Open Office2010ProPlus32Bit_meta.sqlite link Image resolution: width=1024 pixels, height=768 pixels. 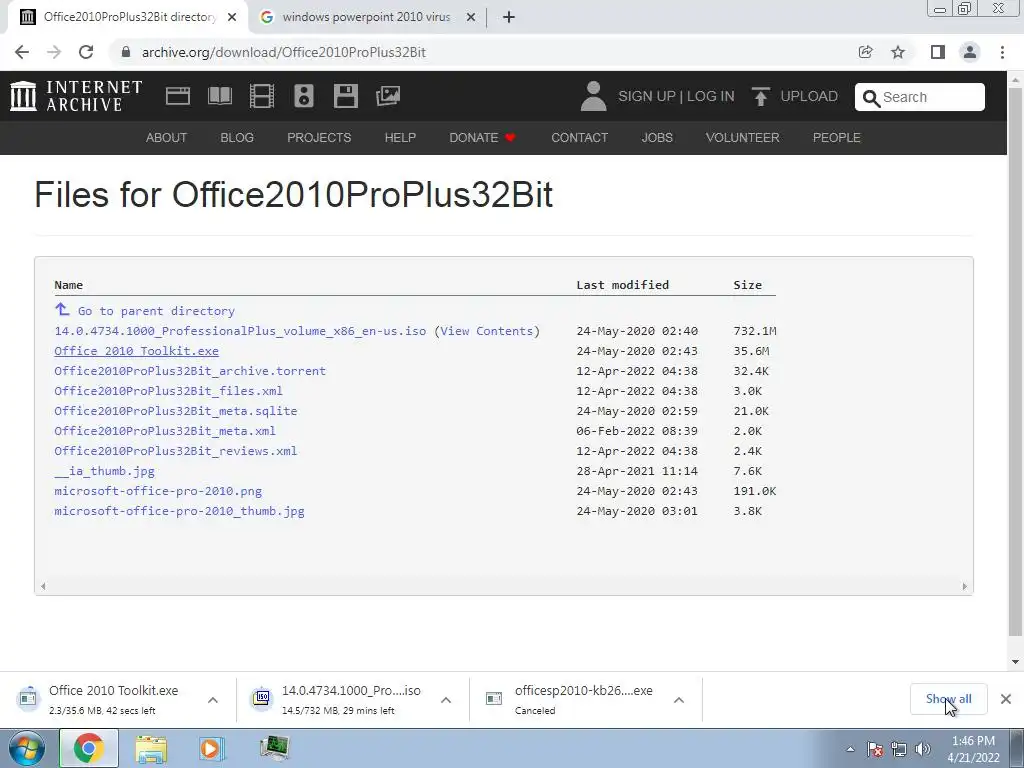click(176, 411)
